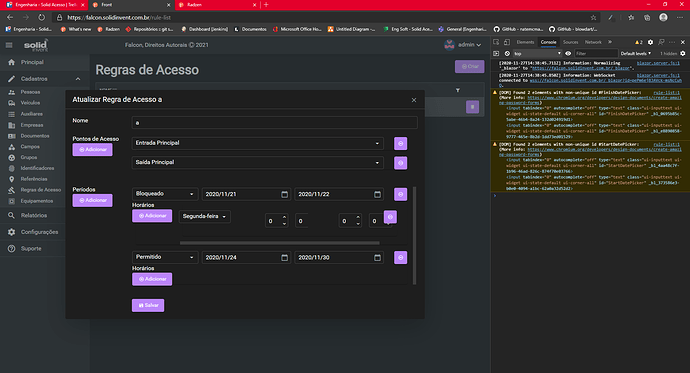The width and height of the screenshot is (690, 373).
Task: Remove the Bloqueado period row
Action: click(400, 194)
